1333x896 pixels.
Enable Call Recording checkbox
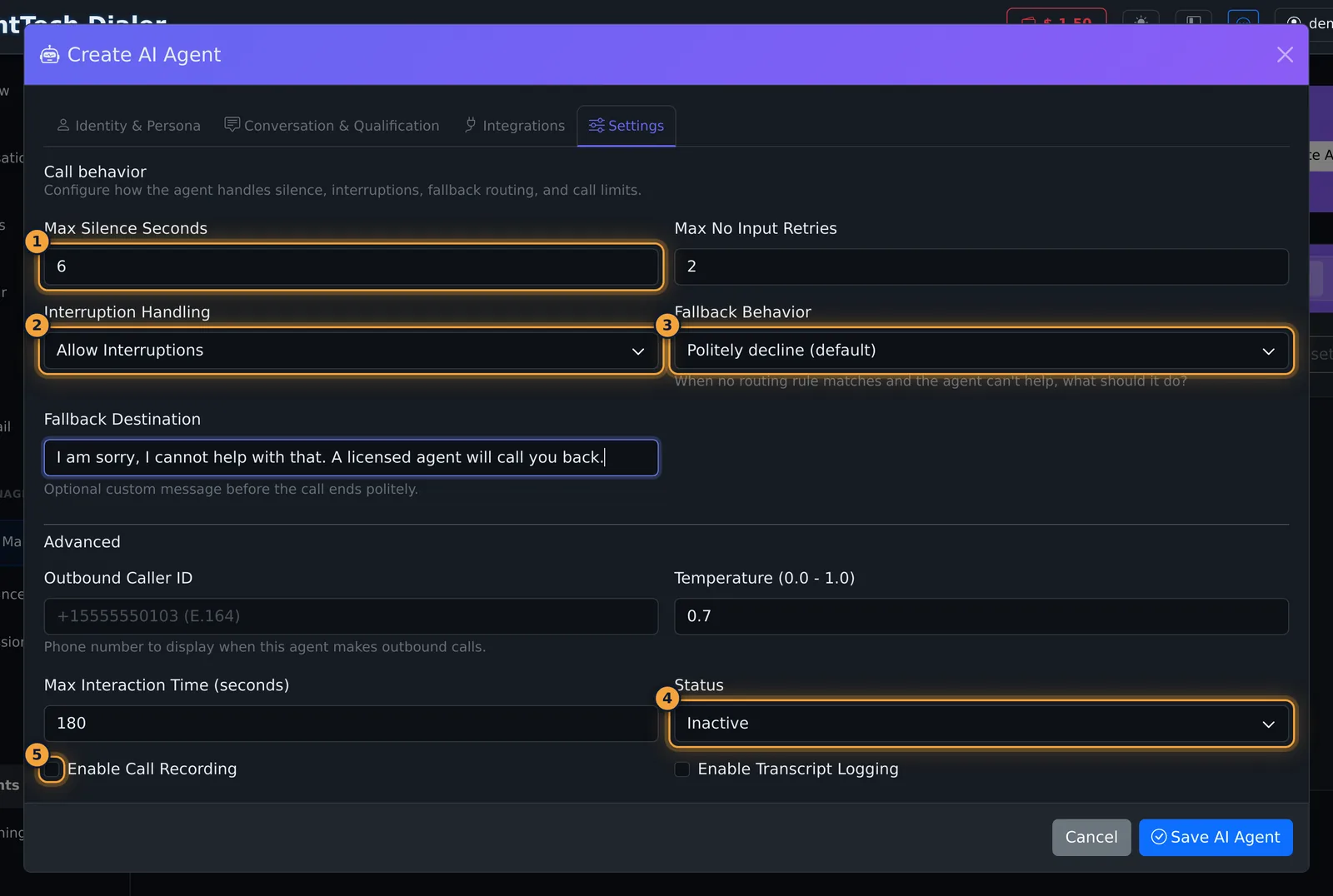click(x=52, y=769)
